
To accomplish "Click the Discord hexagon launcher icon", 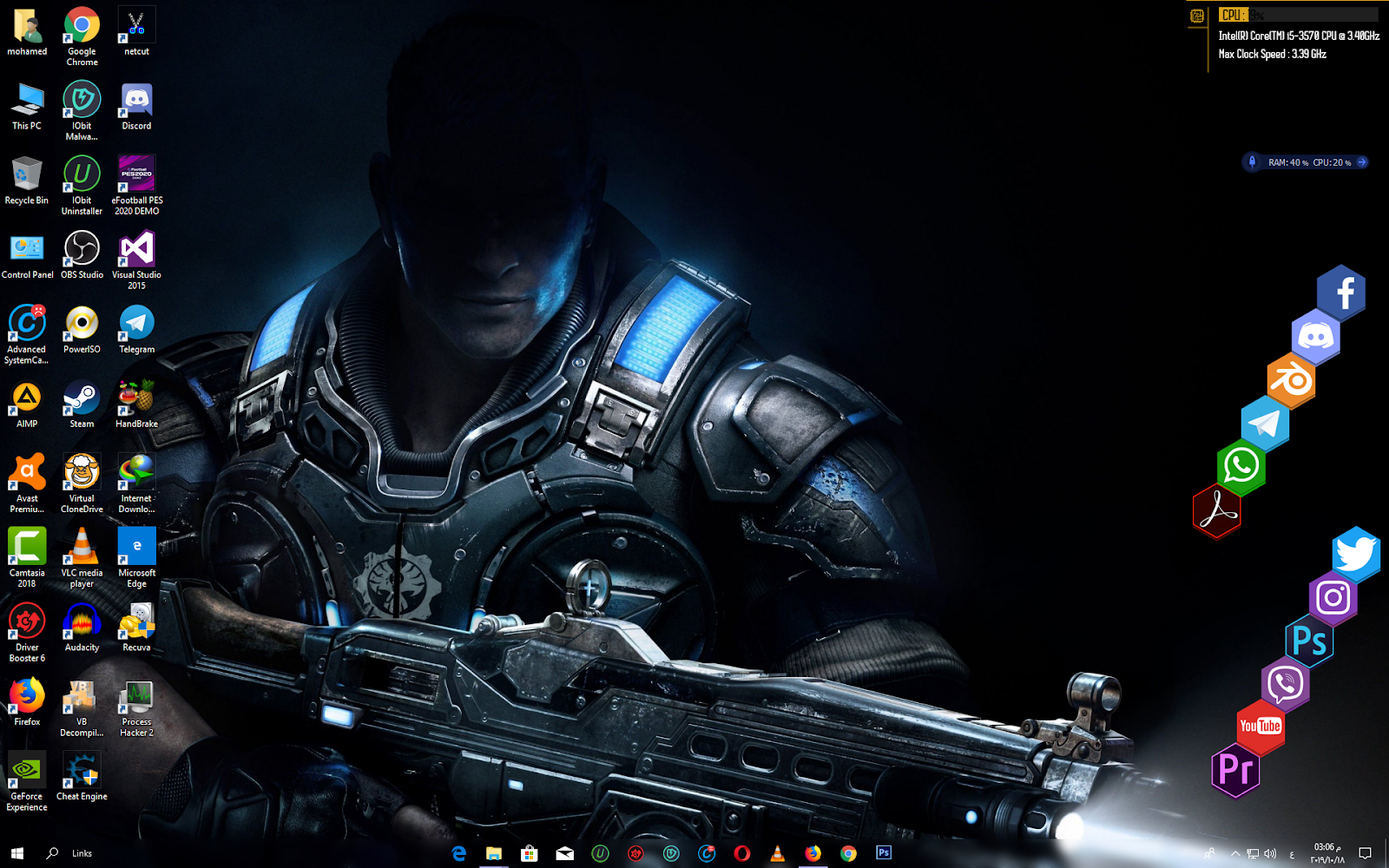I will click(1316, 337).
